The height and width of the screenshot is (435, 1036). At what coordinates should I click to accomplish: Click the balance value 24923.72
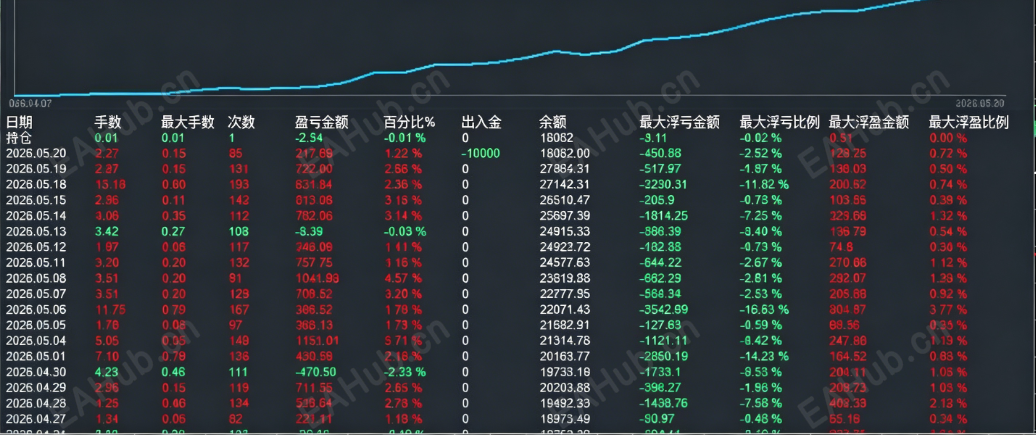(564, 247)
